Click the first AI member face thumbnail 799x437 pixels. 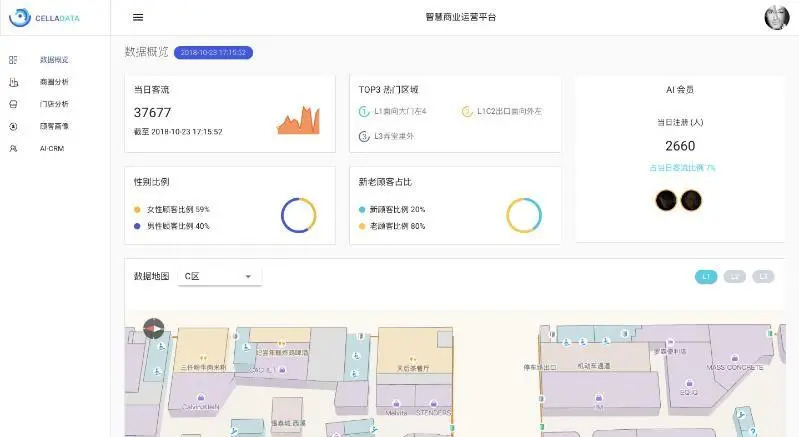pyautogui.click(x=666, y=201)
